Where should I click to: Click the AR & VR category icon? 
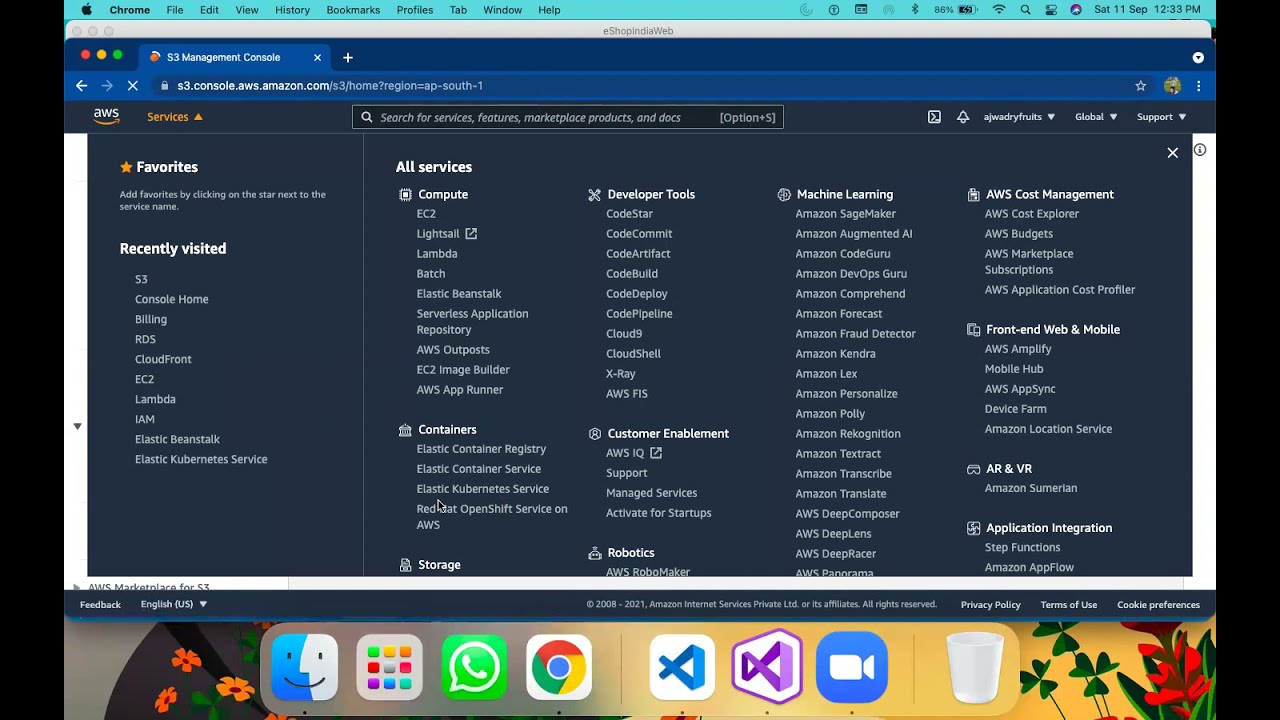pyautogui.click(x=973, y=469)
